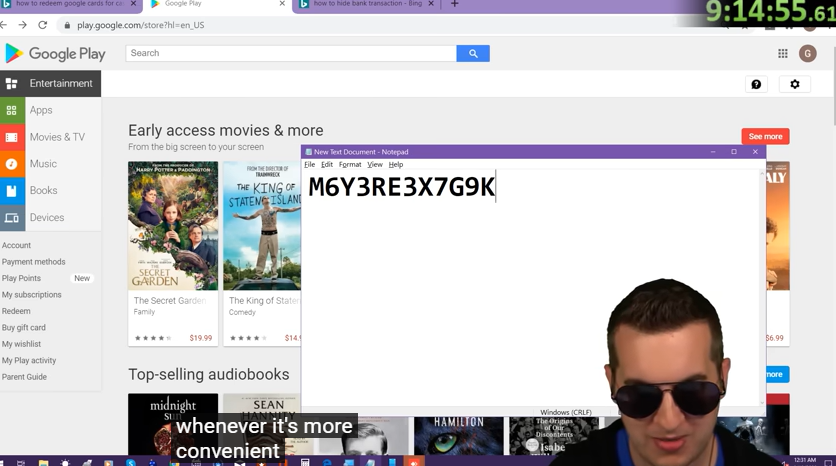The height and width of the screenshot is (466, 836).
Task: Open The Secret Garden movie poster
Action: tap(173, 226)
